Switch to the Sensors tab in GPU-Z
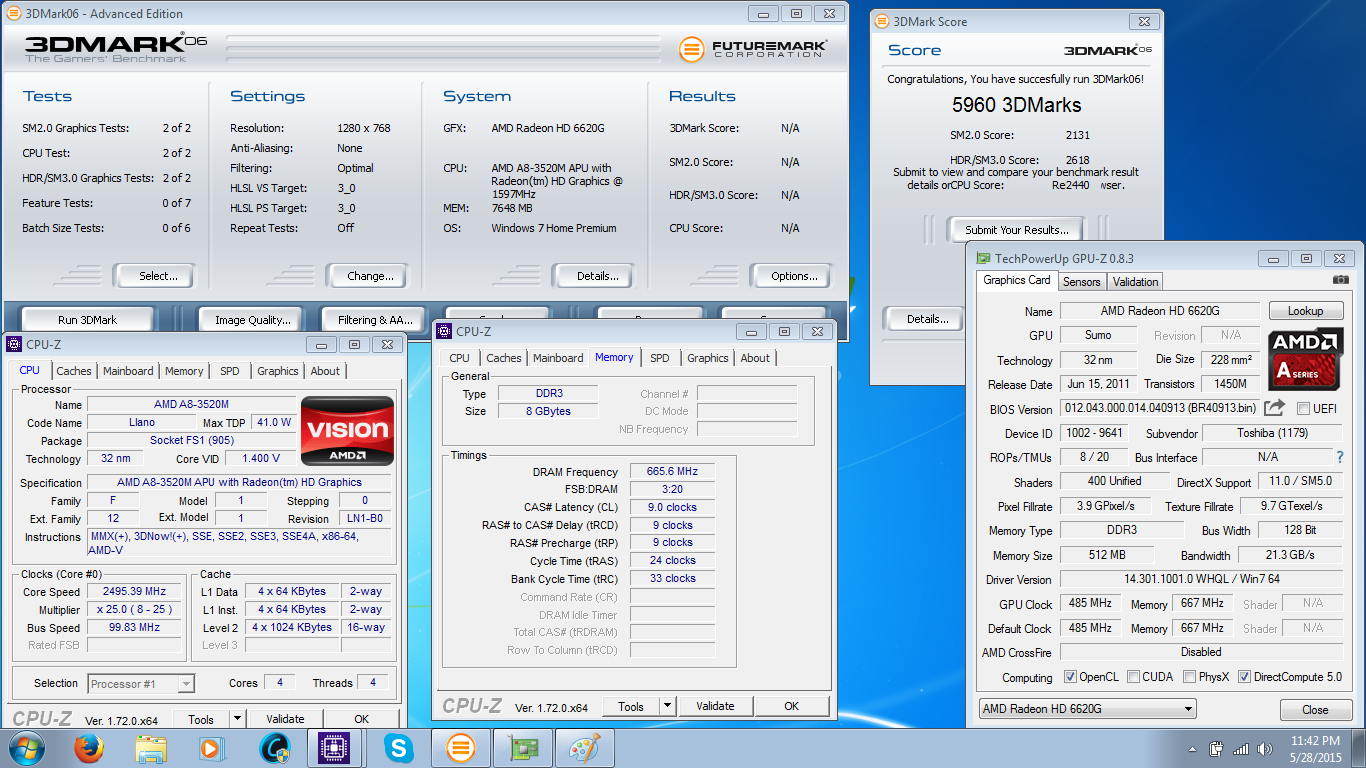1366x768 pixels. click(1081, 282)
